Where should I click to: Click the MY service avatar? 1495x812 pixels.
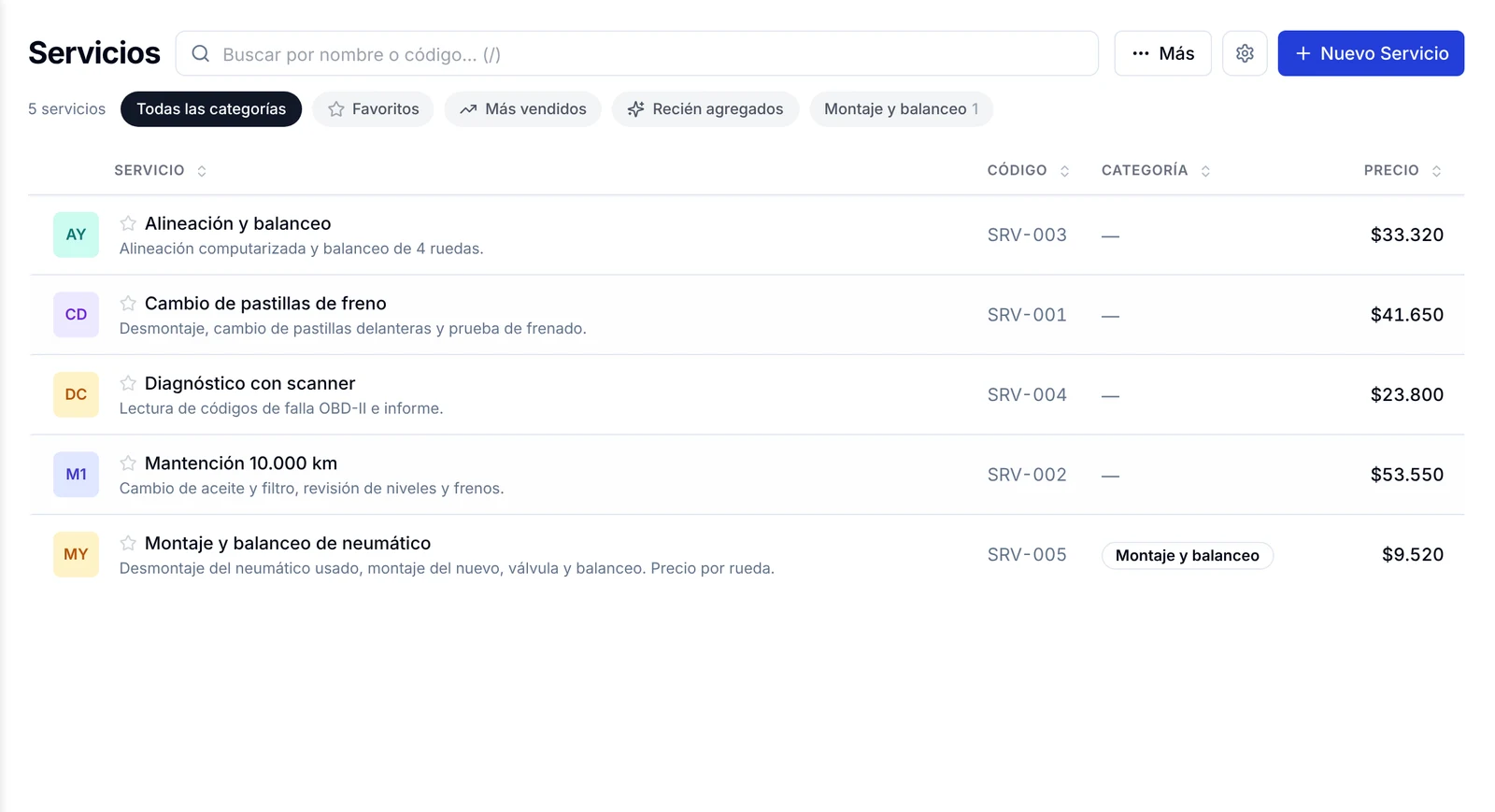[x=76, y=554]
